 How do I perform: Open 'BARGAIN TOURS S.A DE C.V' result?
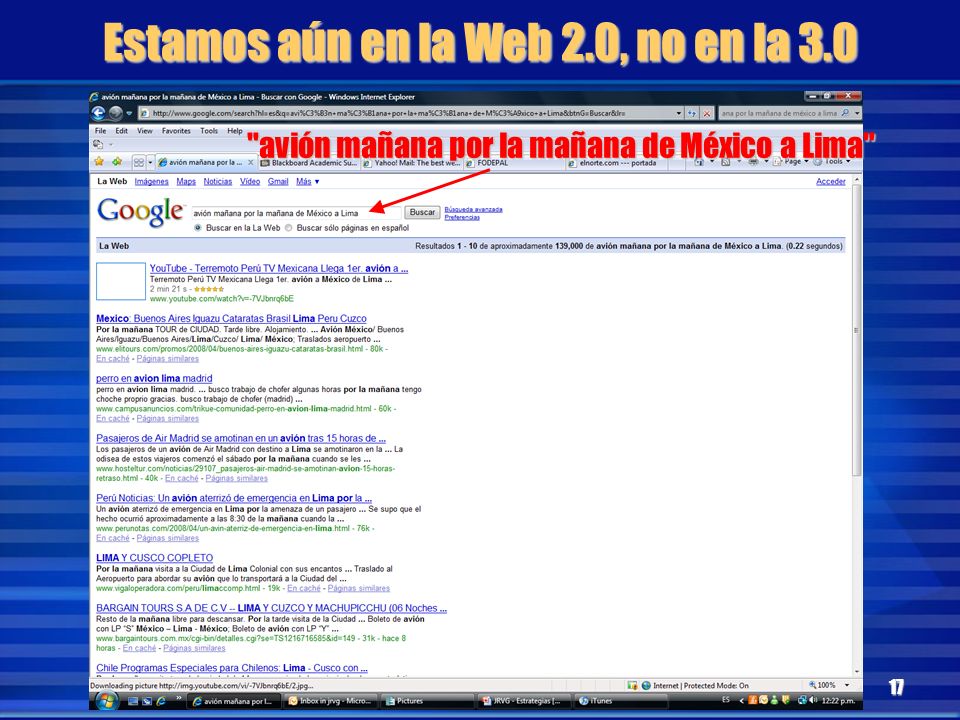coord(271,608)
